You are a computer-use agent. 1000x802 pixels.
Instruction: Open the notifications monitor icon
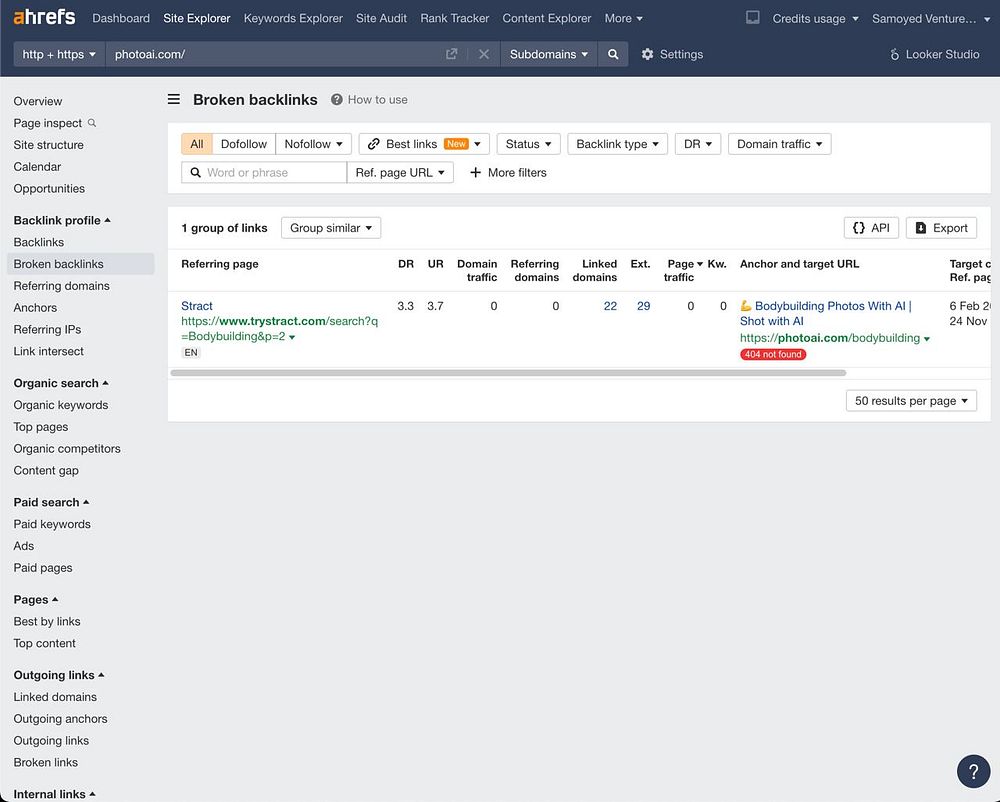pos(753,18)
